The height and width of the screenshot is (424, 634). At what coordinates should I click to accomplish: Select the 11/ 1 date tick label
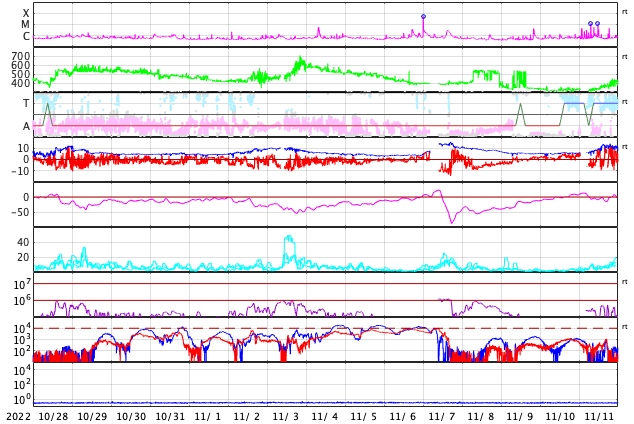pos(208,417)
